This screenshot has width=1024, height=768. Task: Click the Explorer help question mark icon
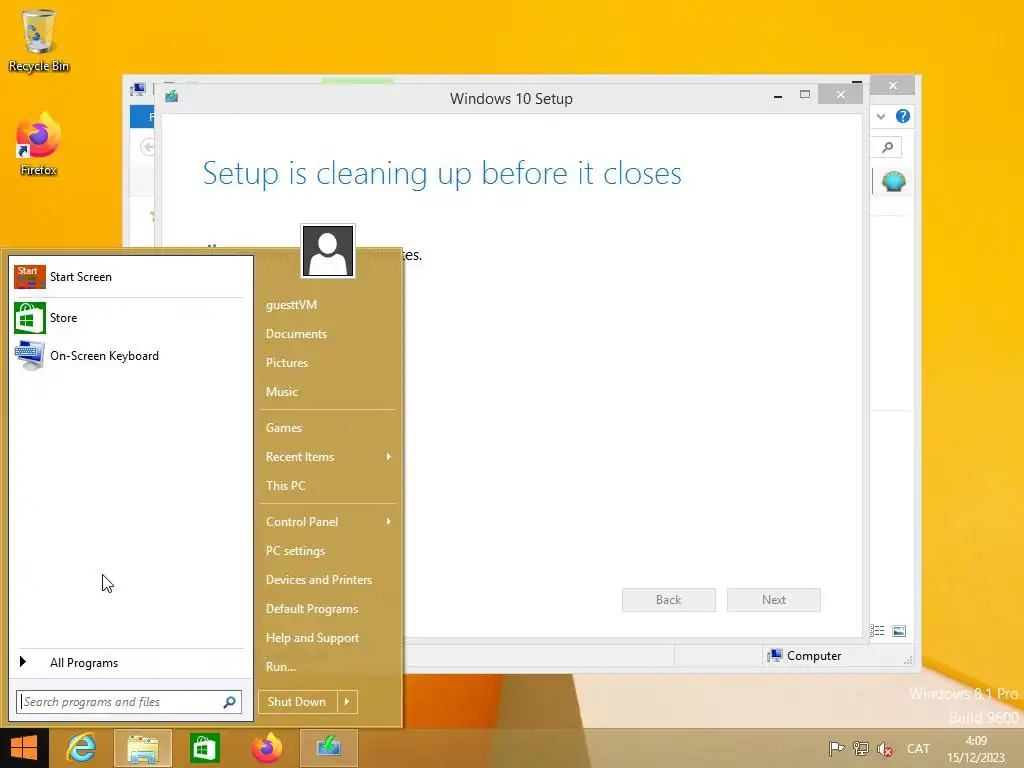tap(903, 116)
